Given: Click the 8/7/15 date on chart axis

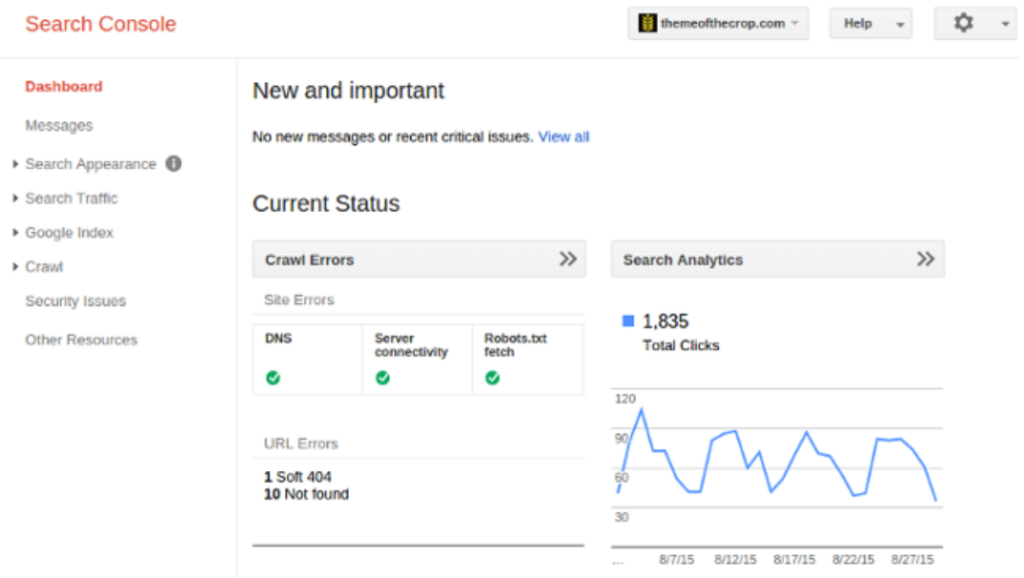Looking at the screenshot, I should 677,560.
